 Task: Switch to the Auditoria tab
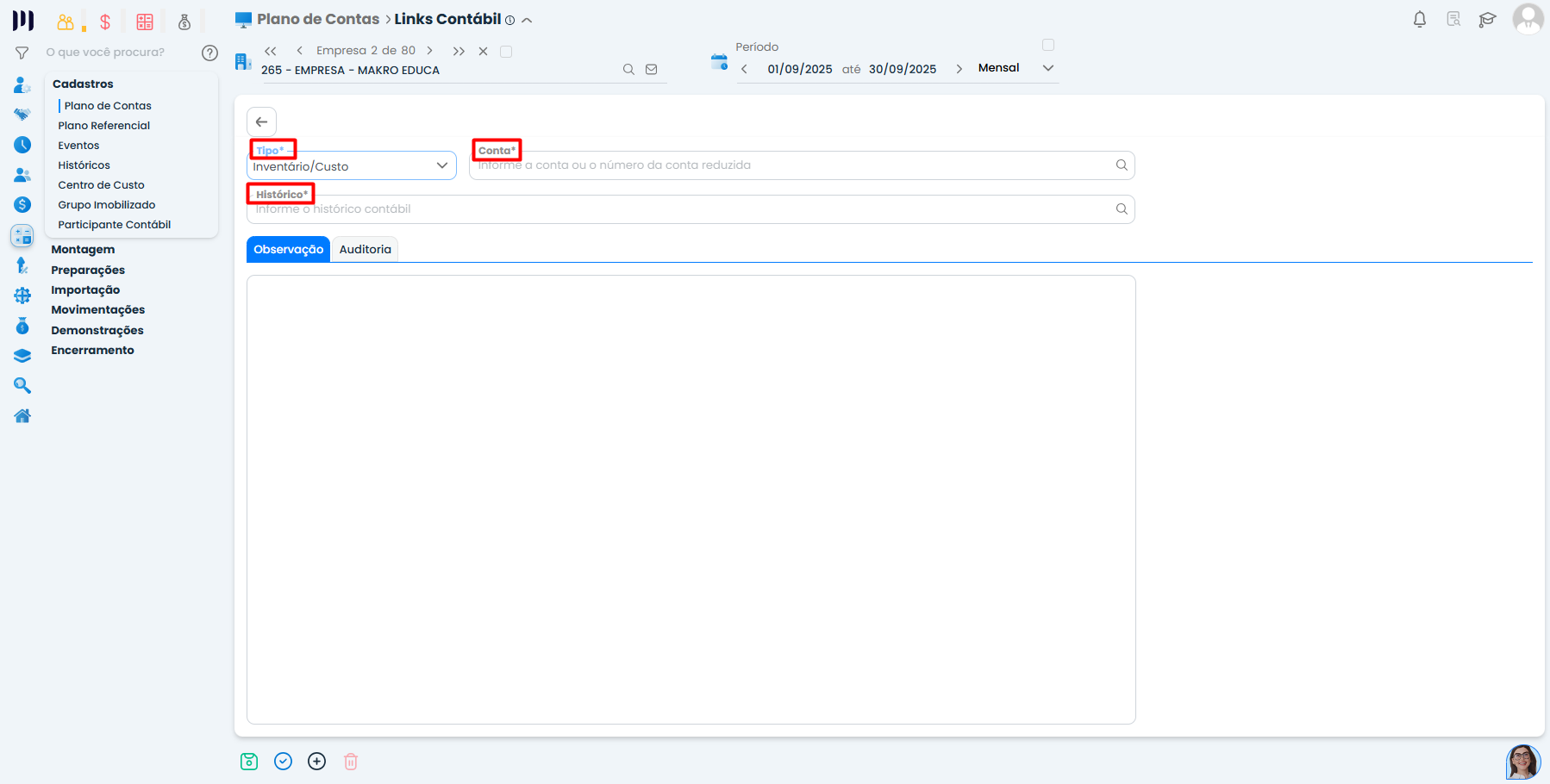point(365,250)
